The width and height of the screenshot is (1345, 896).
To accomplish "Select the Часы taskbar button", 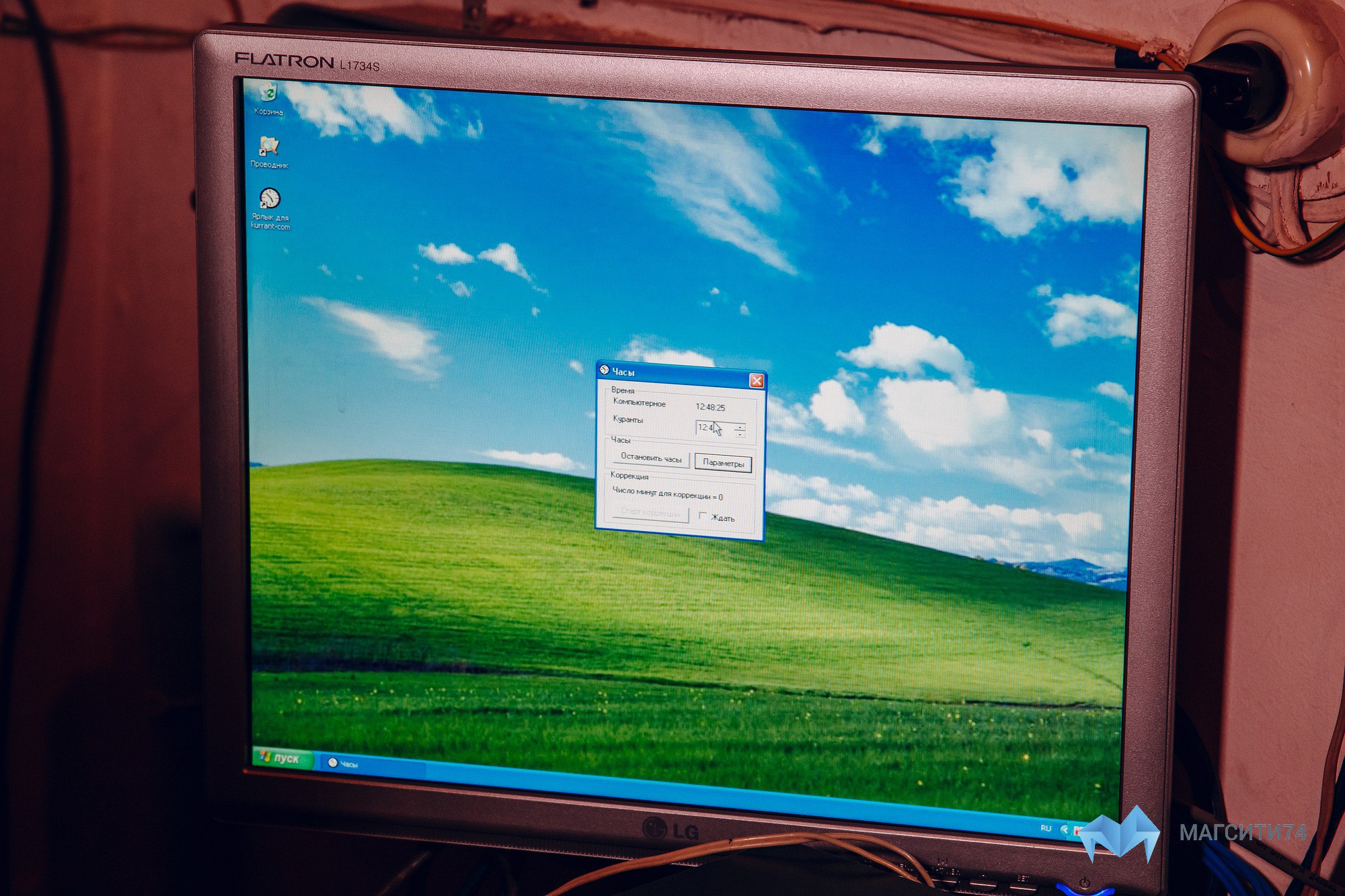I will [x=373, y=765].
